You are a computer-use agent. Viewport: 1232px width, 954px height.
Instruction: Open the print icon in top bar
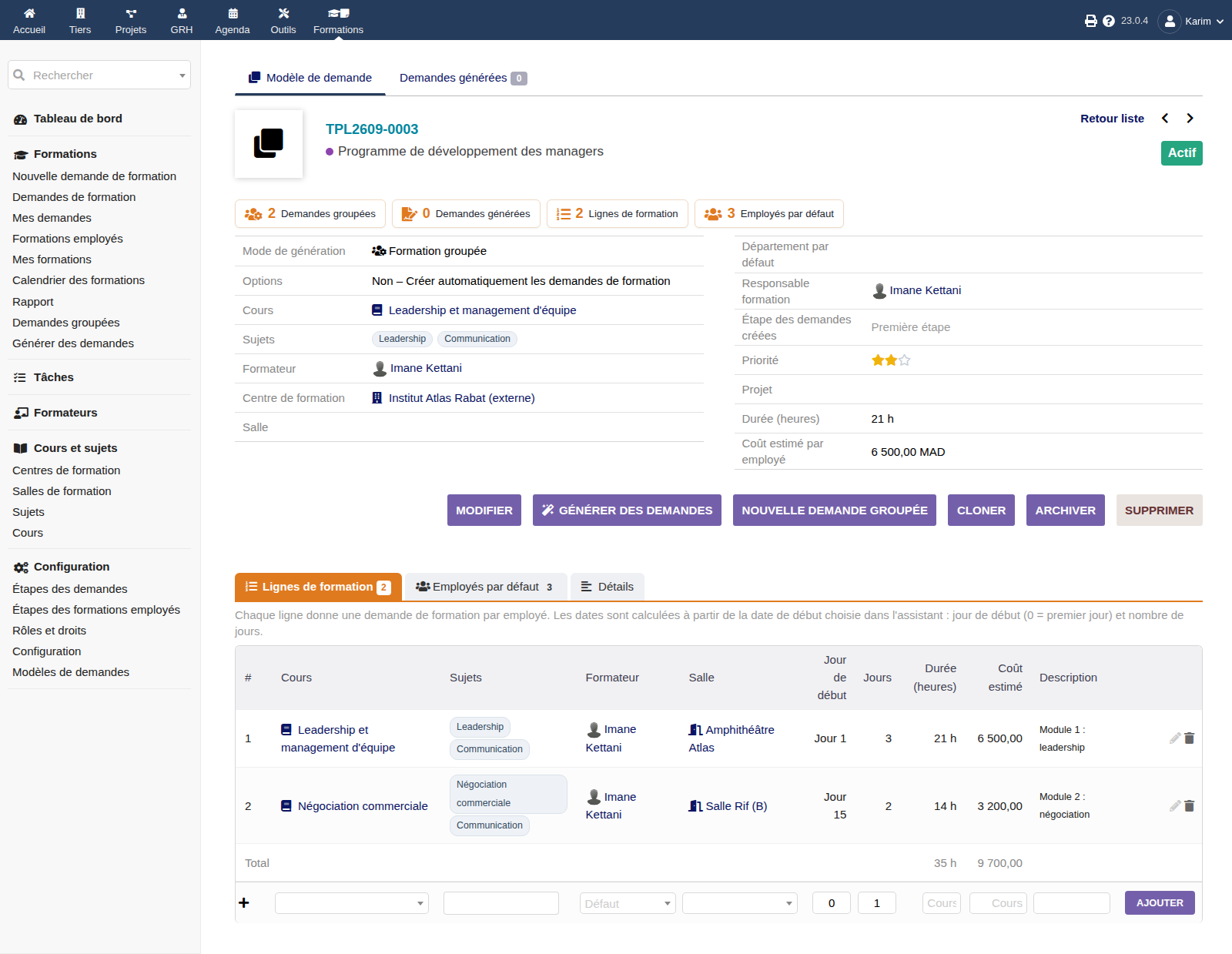[1090, 21]
